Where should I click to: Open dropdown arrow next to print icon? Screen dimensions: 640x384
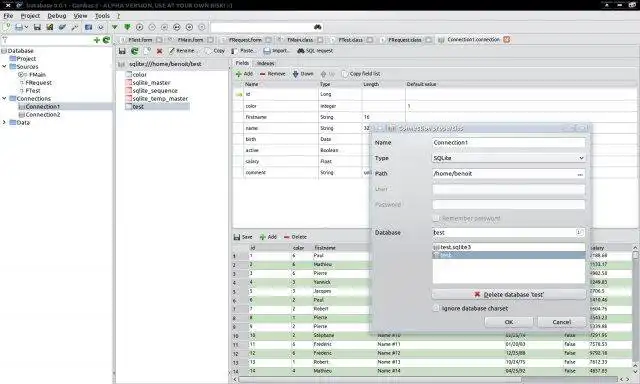click(x=27, y=27)
